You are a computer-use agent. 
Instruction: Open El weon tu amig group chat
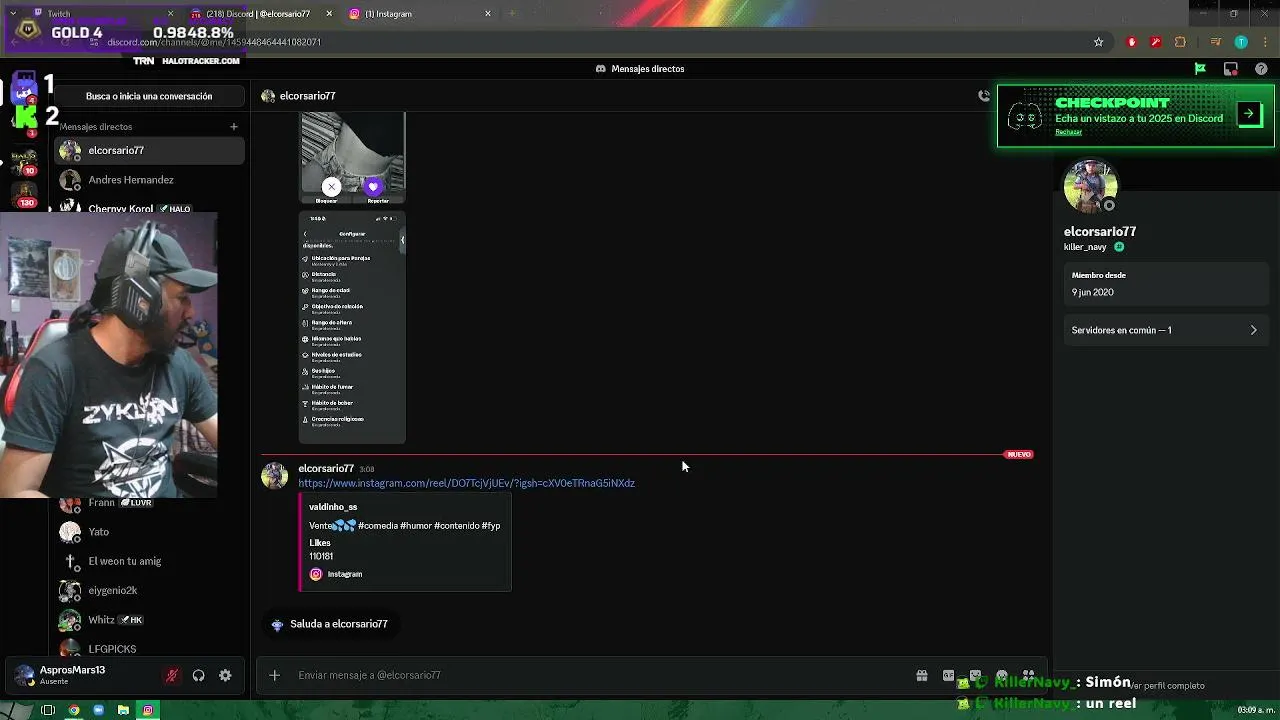(149, 561)
